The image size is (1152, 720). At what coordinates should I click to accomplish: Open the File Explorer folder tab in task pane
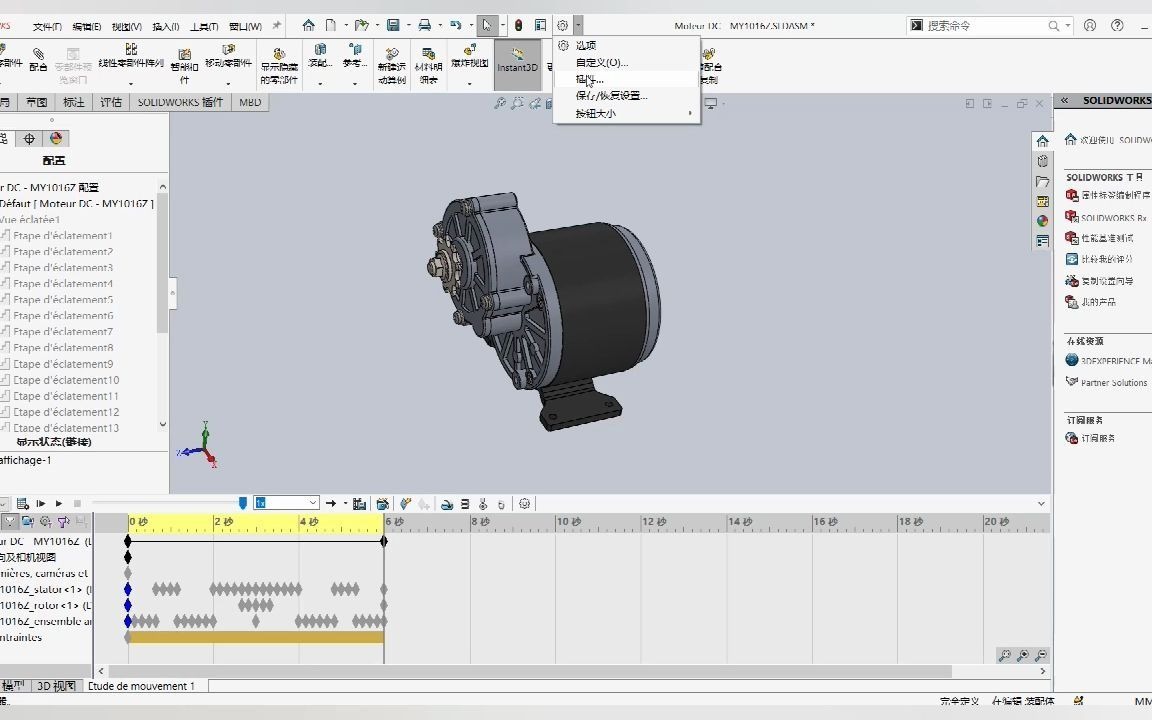click(1043, 181)
